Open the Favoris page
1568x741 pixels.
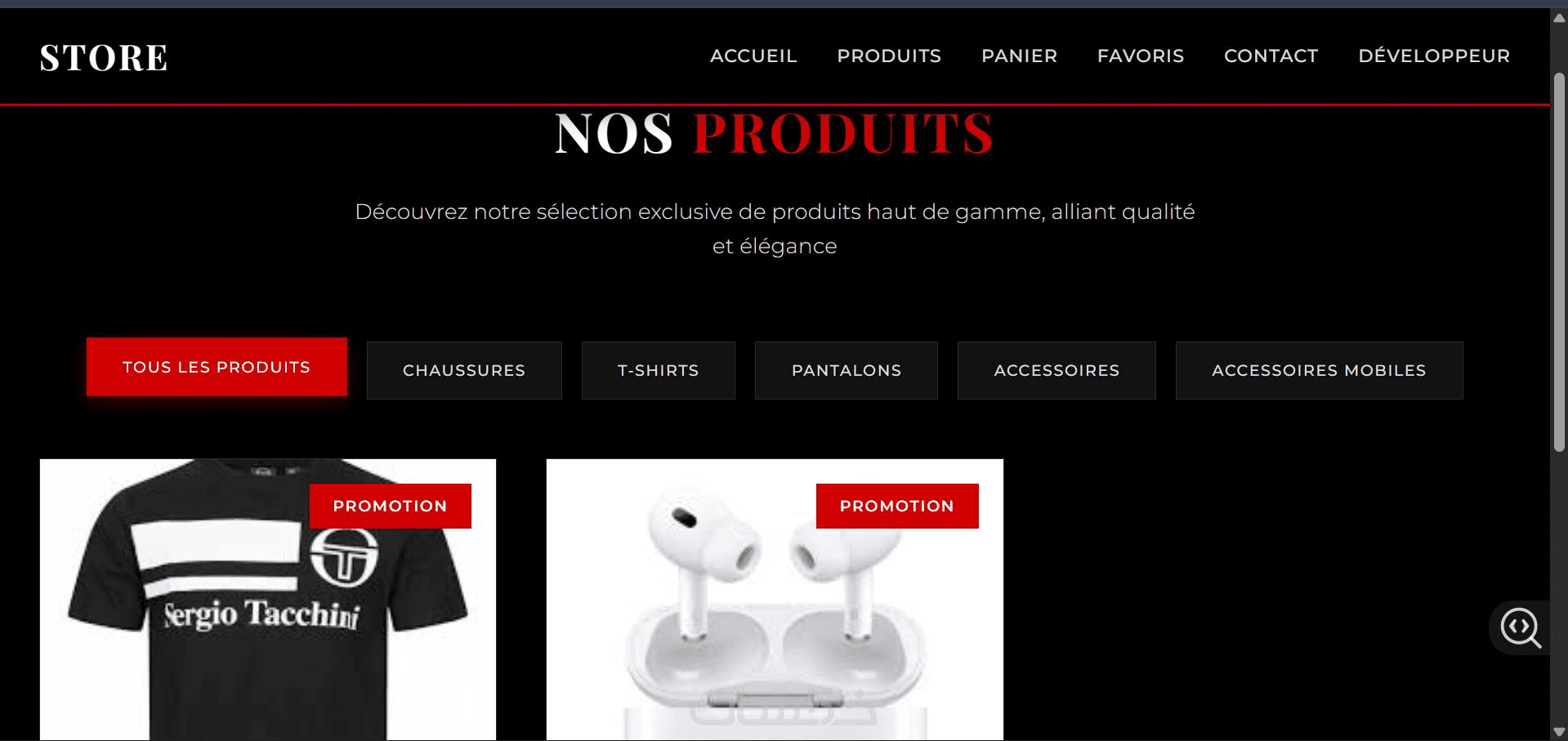tap(1141, 56)
